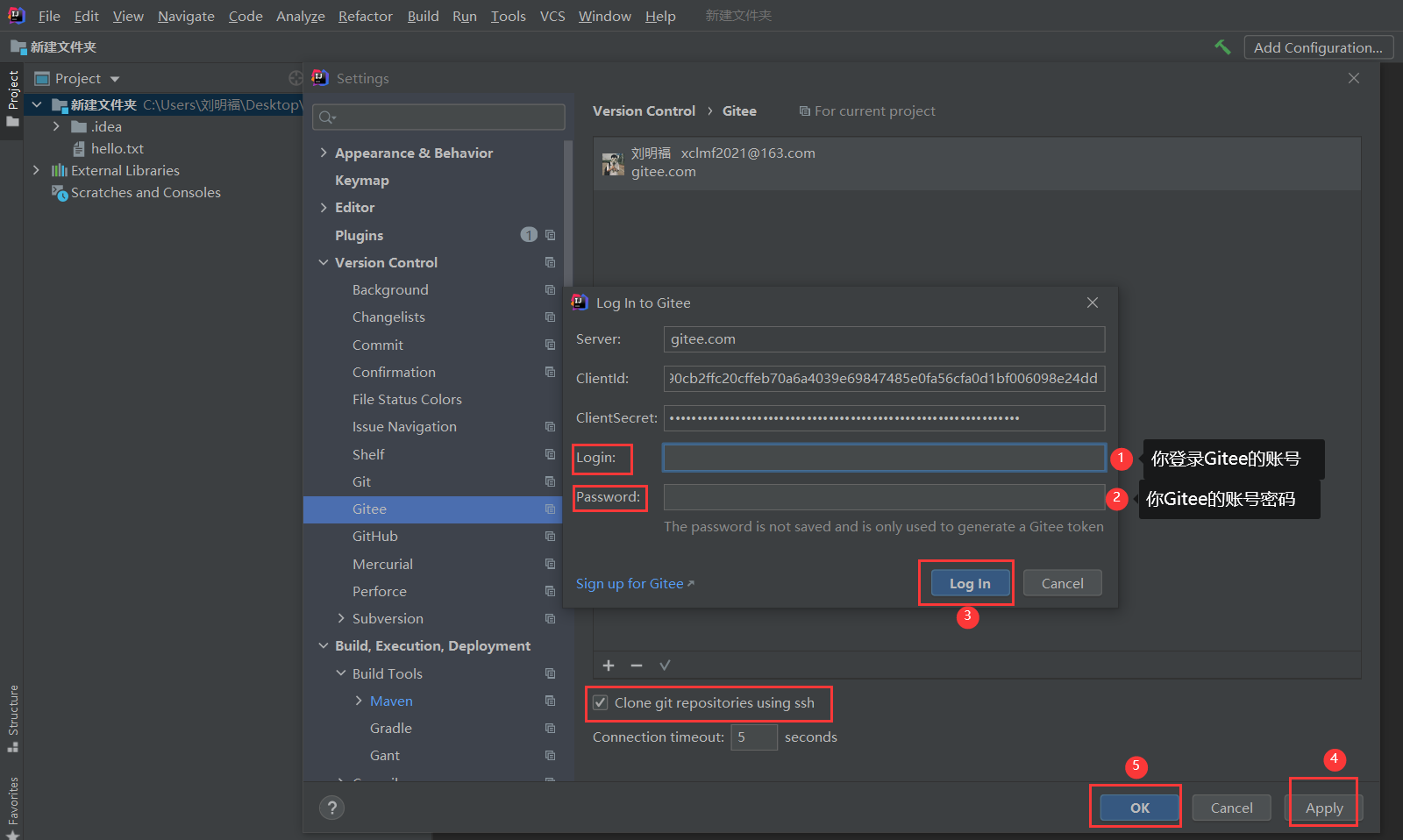Click Apply in Settings dialog

(x=1324, y=808)
